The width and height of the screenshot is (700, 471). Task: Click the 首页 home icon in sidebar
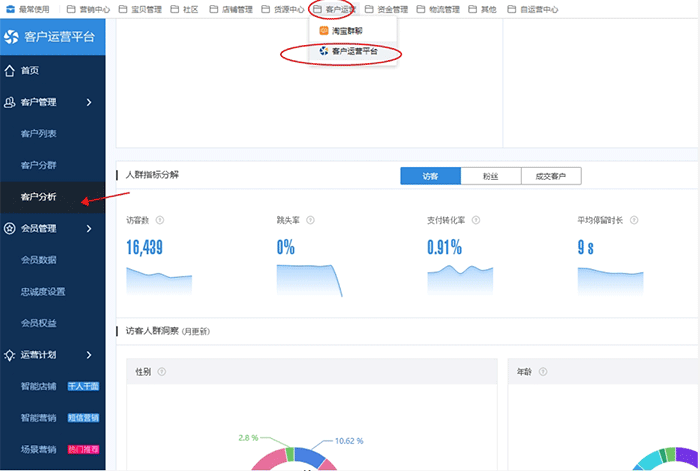pos(10,71)
